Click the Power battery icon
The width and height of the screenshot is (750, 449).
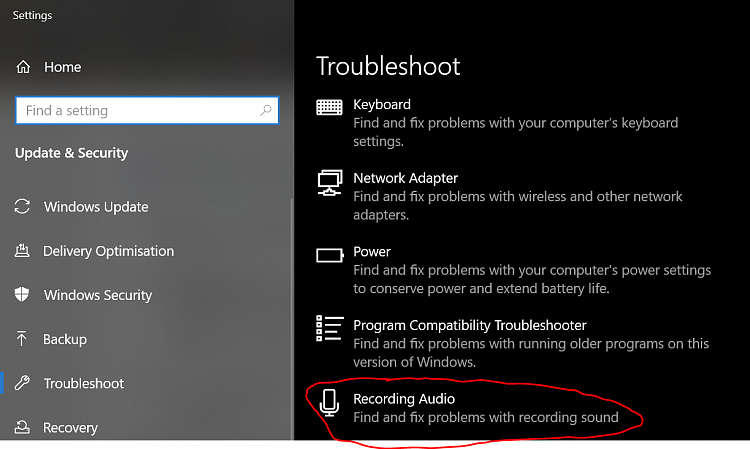(329, 255)
